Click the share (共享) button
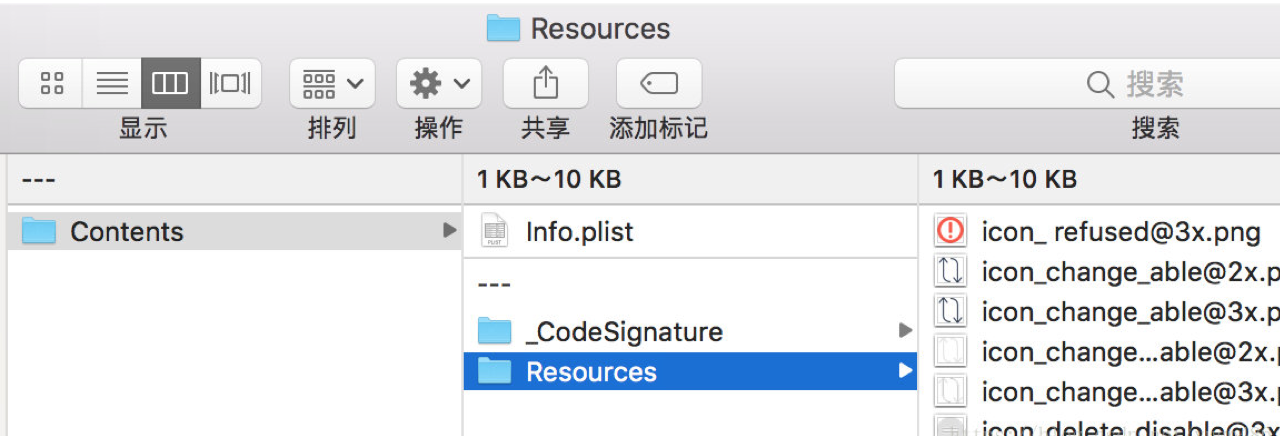The width and height of the screenshot is (1280, 436). [545, 83]
